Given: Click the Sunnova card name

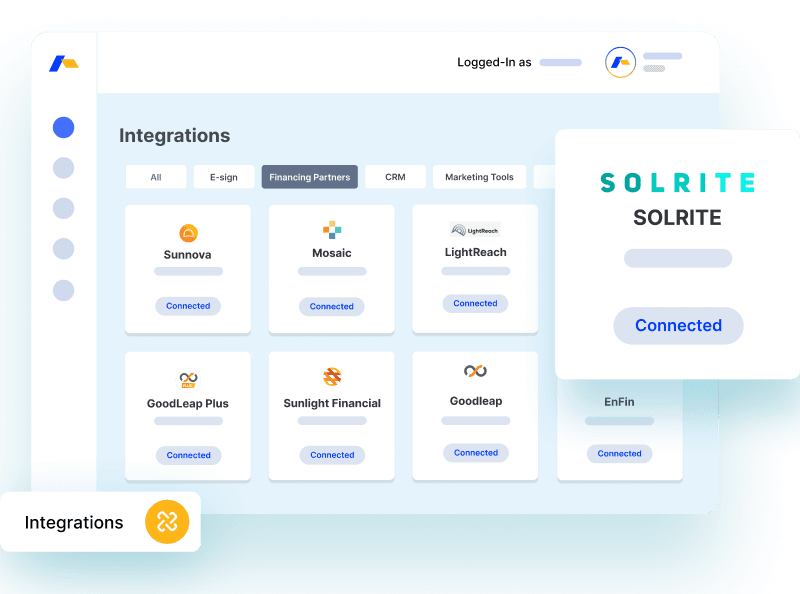Looking at the screenshot, I should (x=188, y=255).
